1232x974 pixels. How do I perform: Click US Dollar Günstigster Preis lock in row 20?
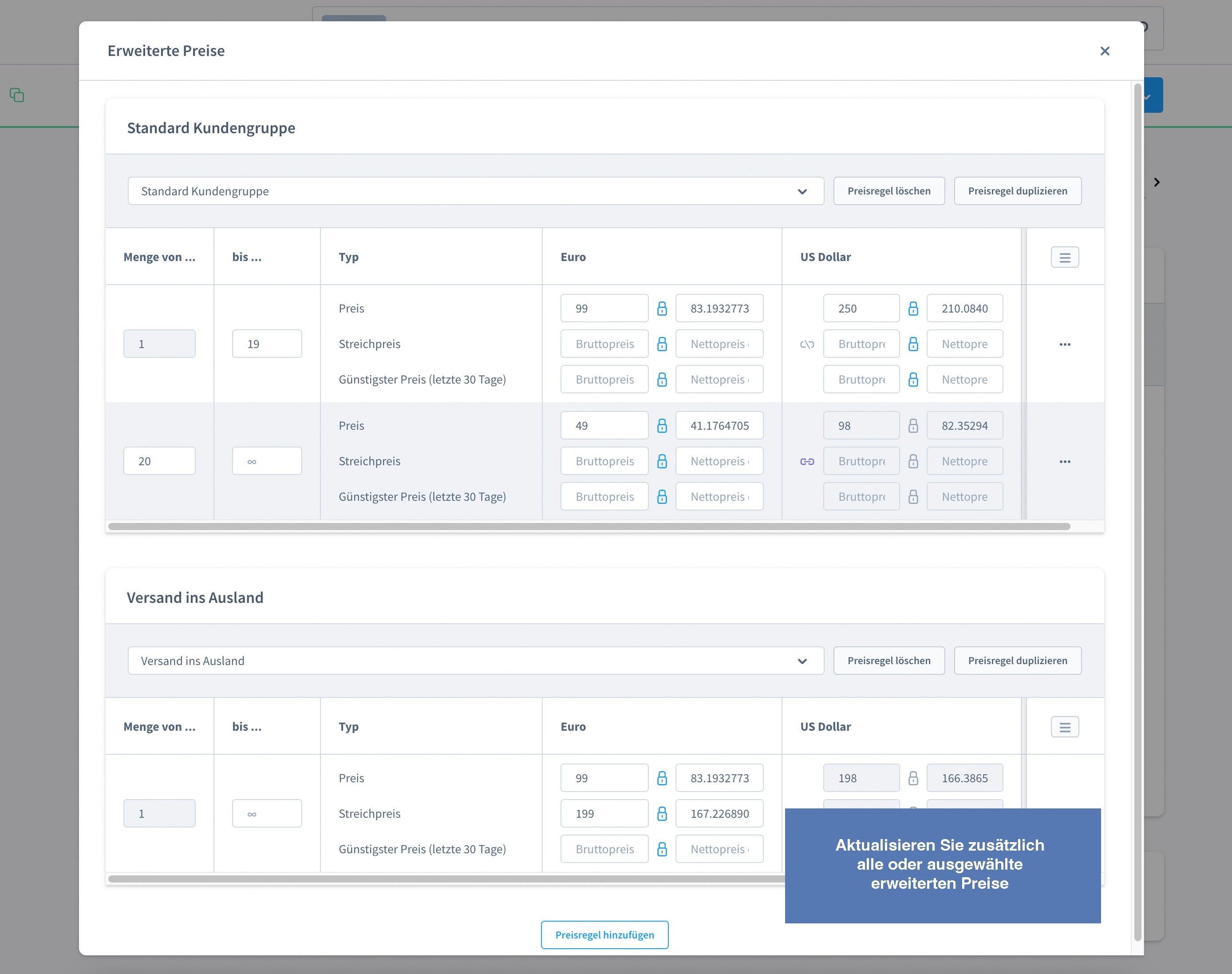[913, 497]
